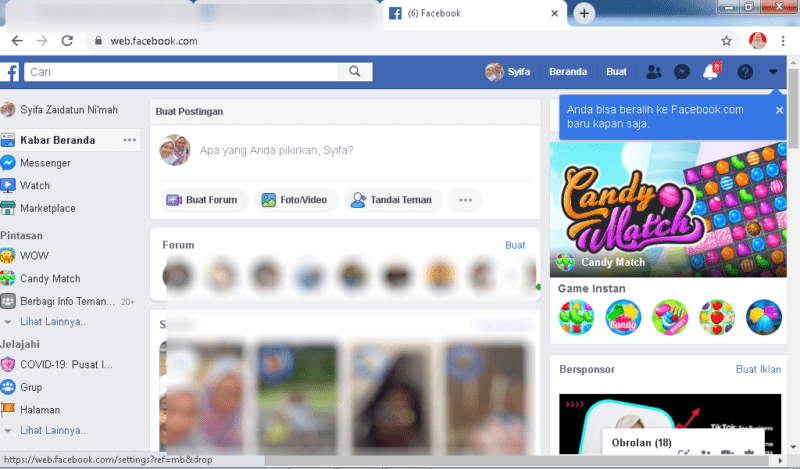The height and width of the screenshot is (469, 800).
Task: Go back with browser back arrow
Action: (17, 41)
